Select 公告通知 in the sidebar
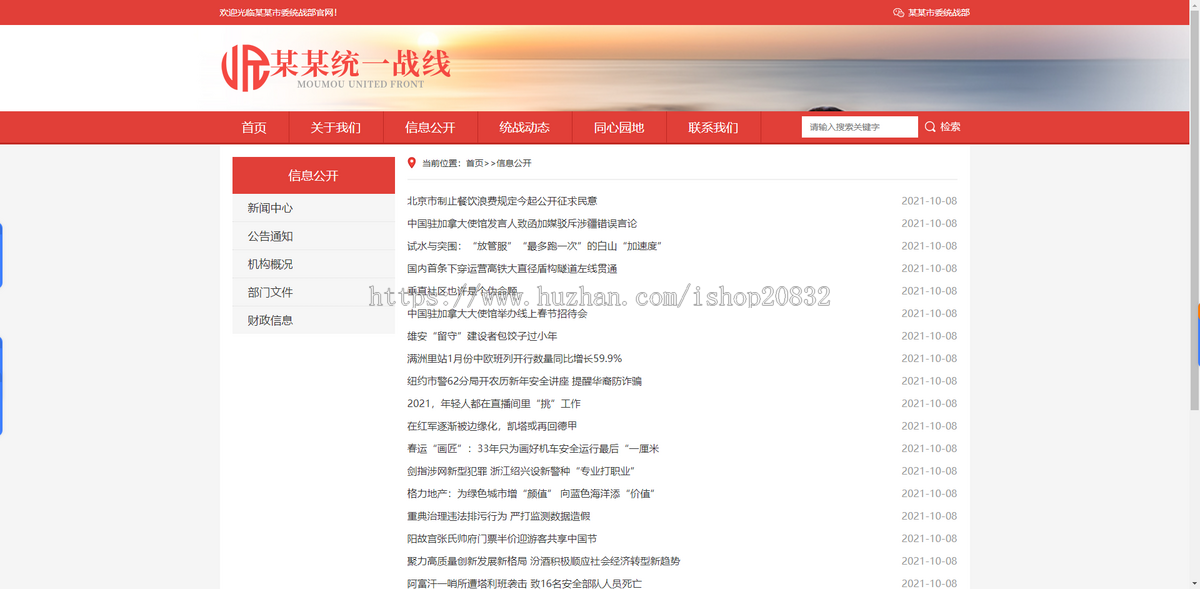Image resolution: width=1200 pixels, height=589 pixels. tap(314, 236)
